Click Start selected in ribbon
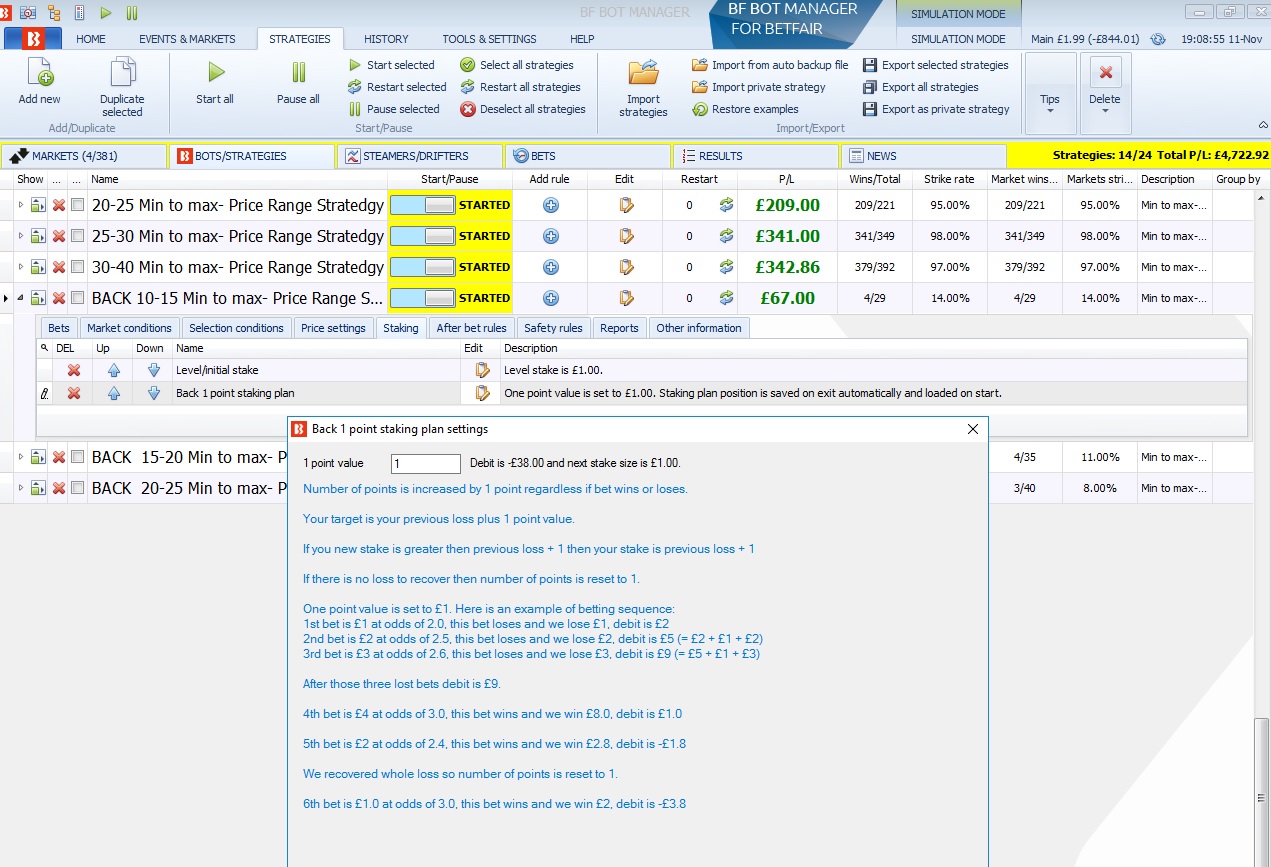The height and width of the screenshot is (867, 1271). click(x=392, y=65)
